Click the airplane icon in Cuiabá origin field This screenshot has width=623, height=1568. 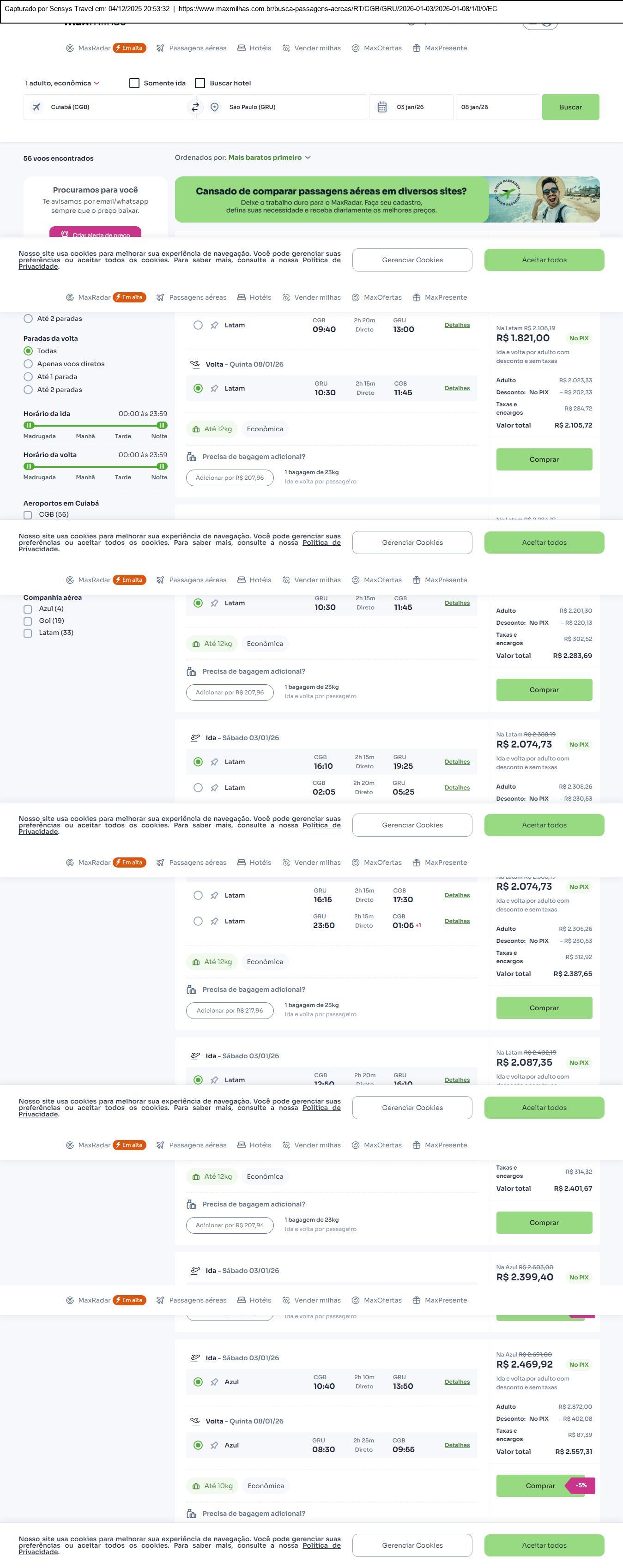36,107
